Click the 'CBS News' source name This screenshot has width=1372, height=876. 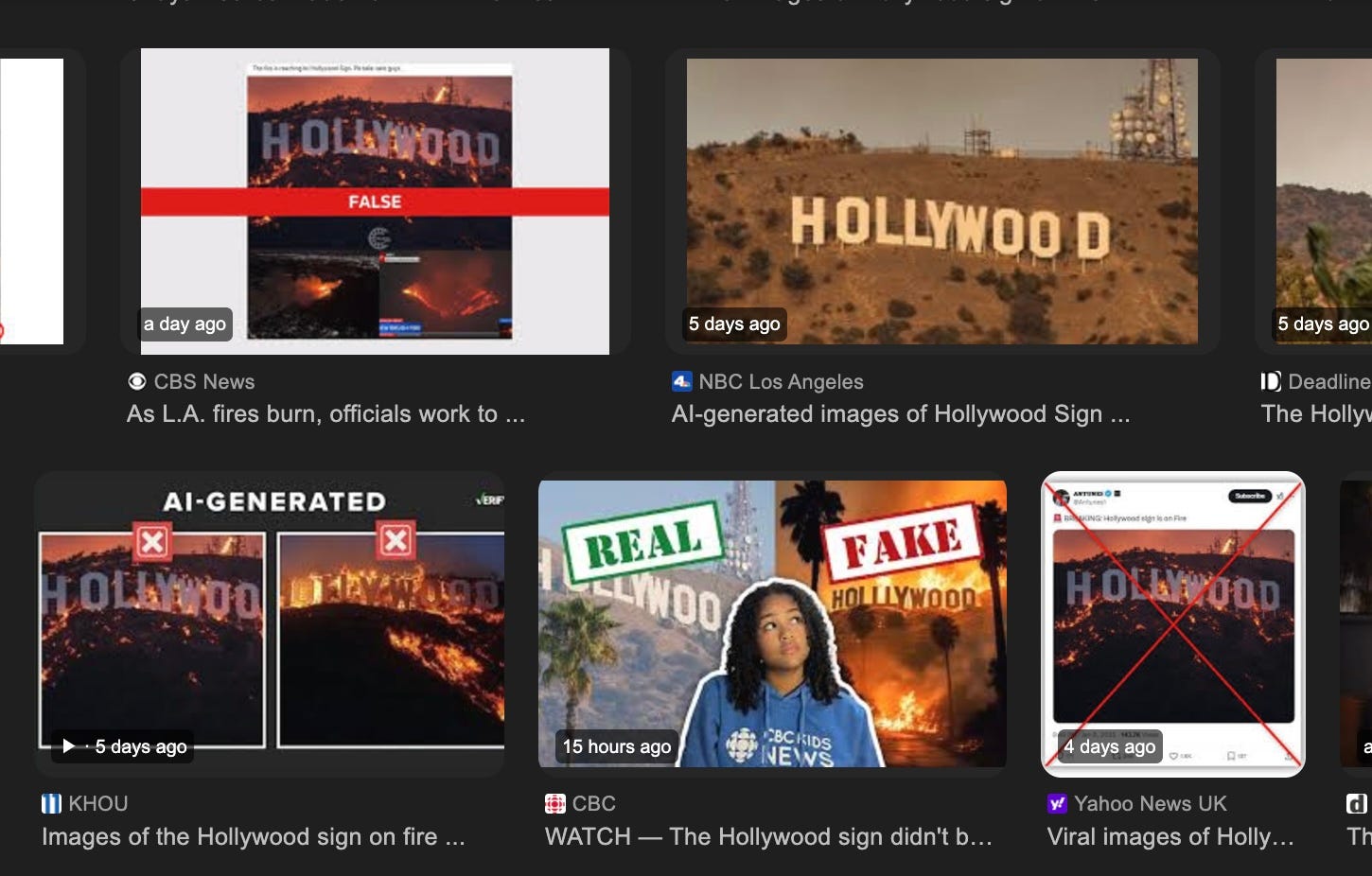coord(204,381)
